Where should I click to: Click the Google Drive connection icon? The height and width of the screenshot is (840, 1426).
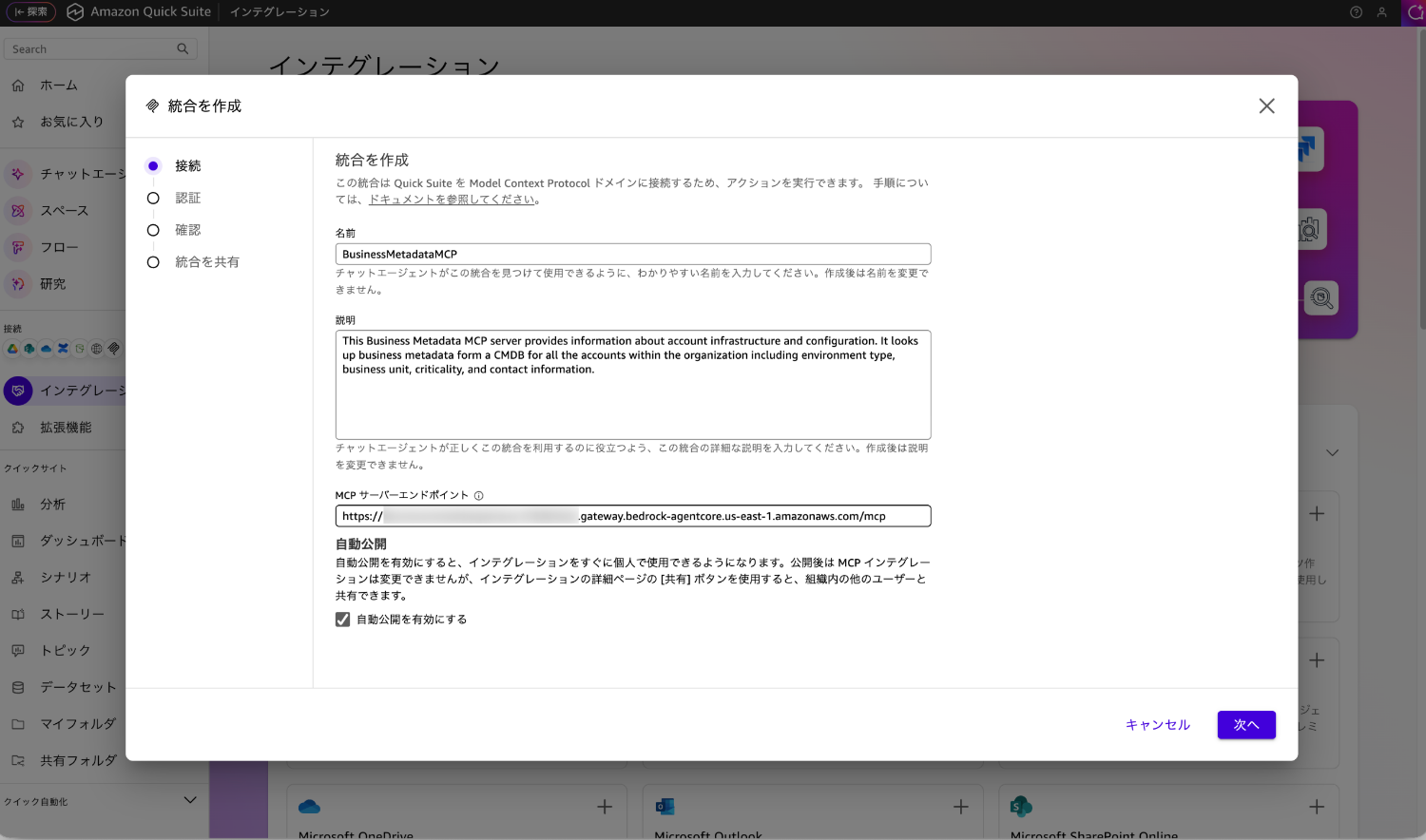click(12, 349)
